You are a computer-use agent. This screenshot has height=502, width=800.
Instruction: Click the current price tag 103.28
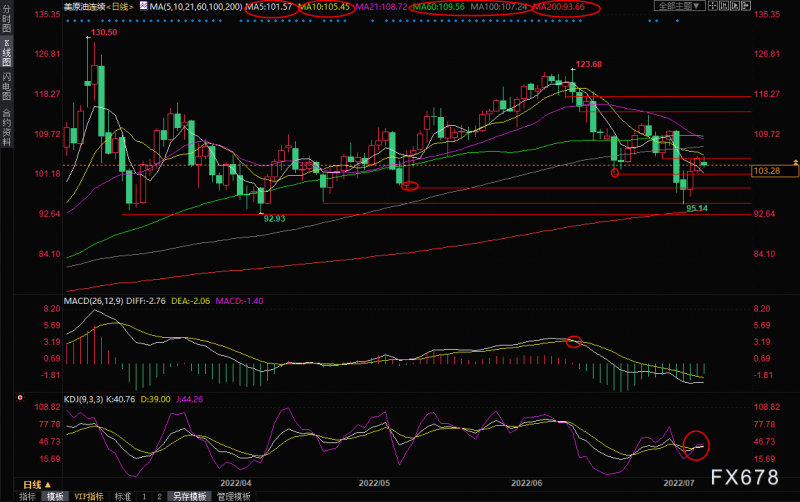[775, 171]
